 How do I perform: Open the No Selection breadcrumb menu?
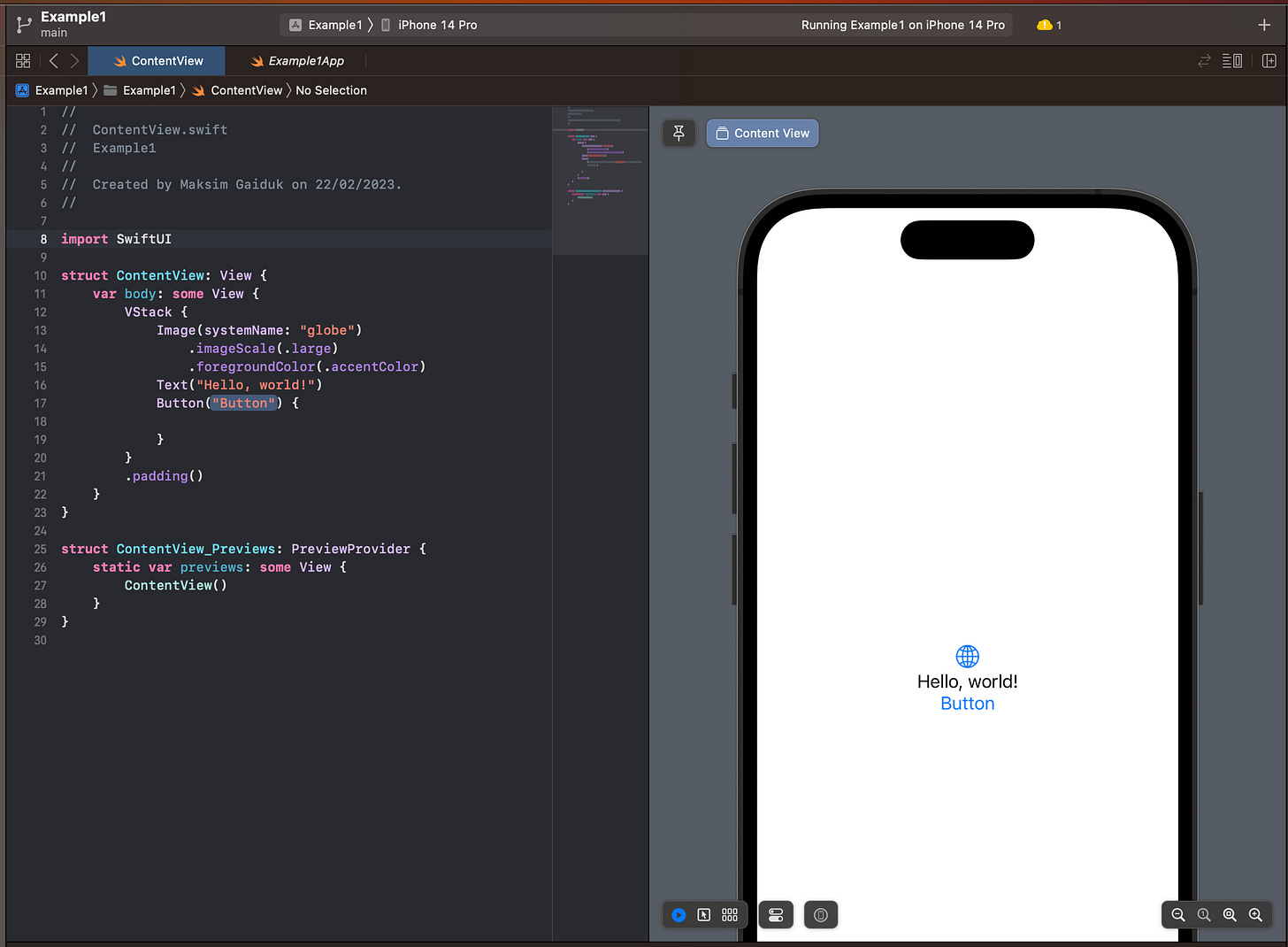coord(331,90)
